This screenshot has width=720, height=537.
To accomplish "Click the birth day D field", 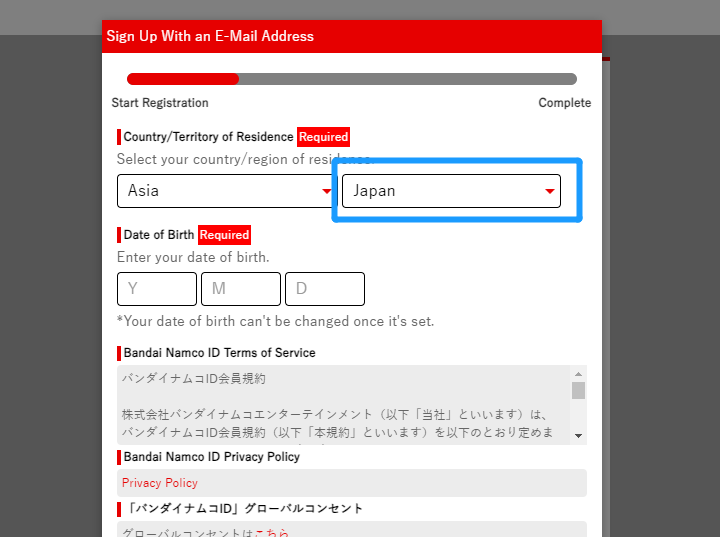I will [325, 289].
